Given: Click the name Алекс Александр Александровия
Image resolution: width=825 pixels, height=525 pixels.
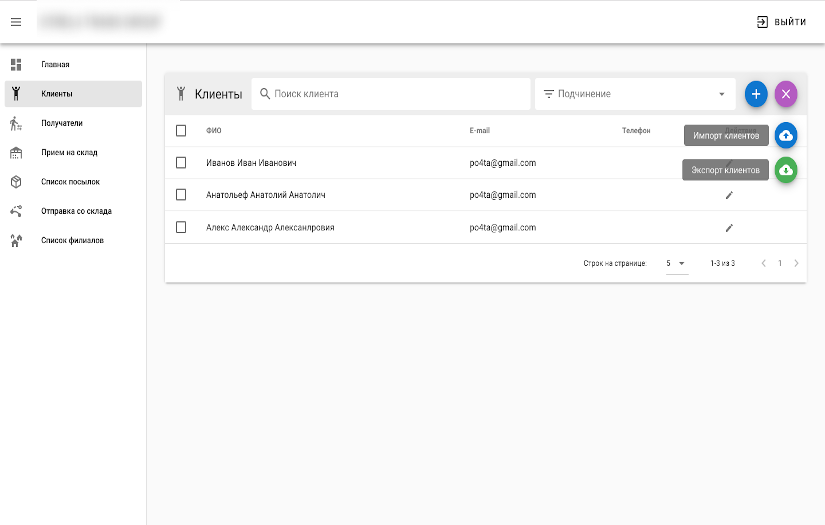Looking at the screenshot, I should coord(270,228).
